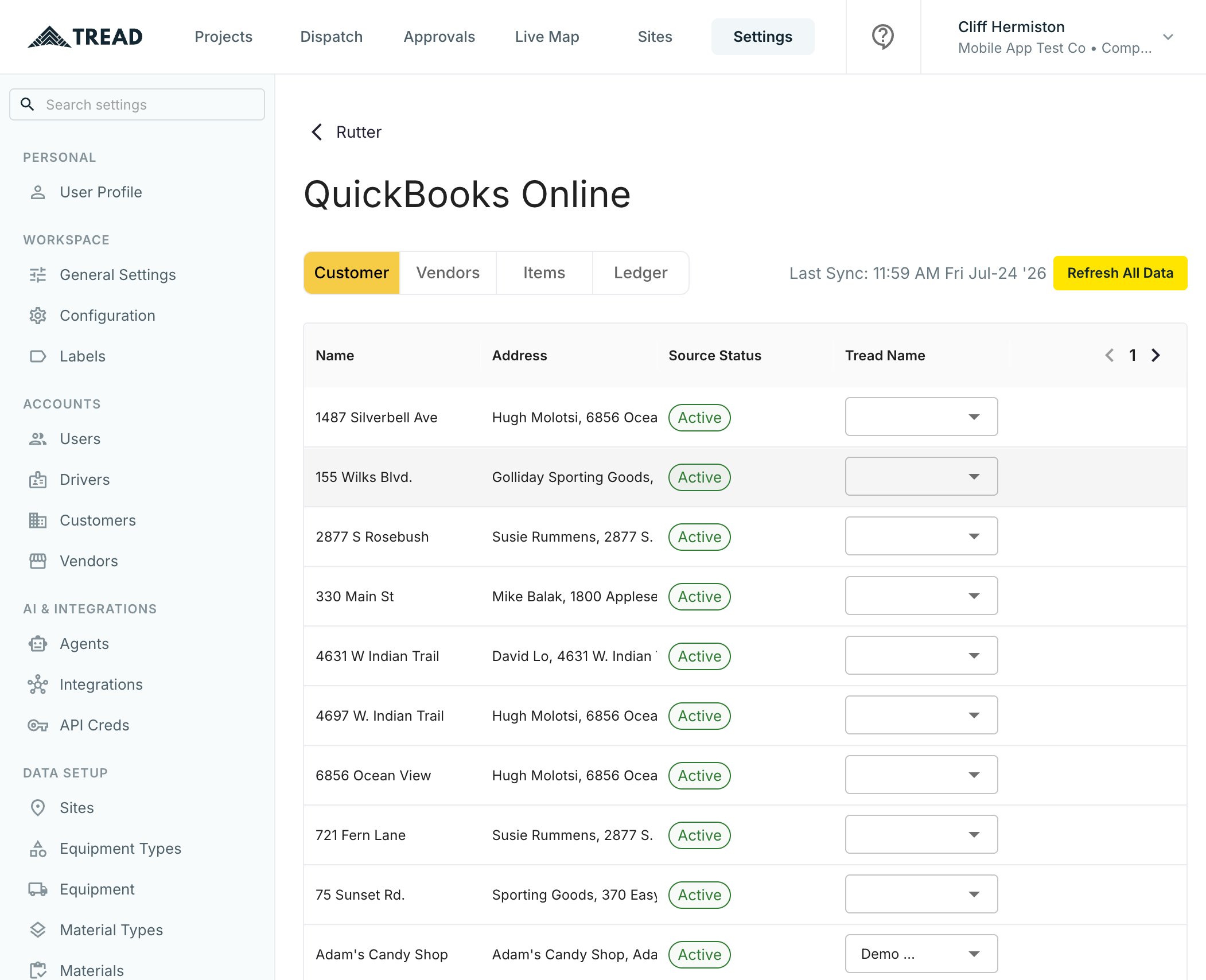Open User Profile settings link
This screenshot has height=980, width=1206.
(101, 192)
